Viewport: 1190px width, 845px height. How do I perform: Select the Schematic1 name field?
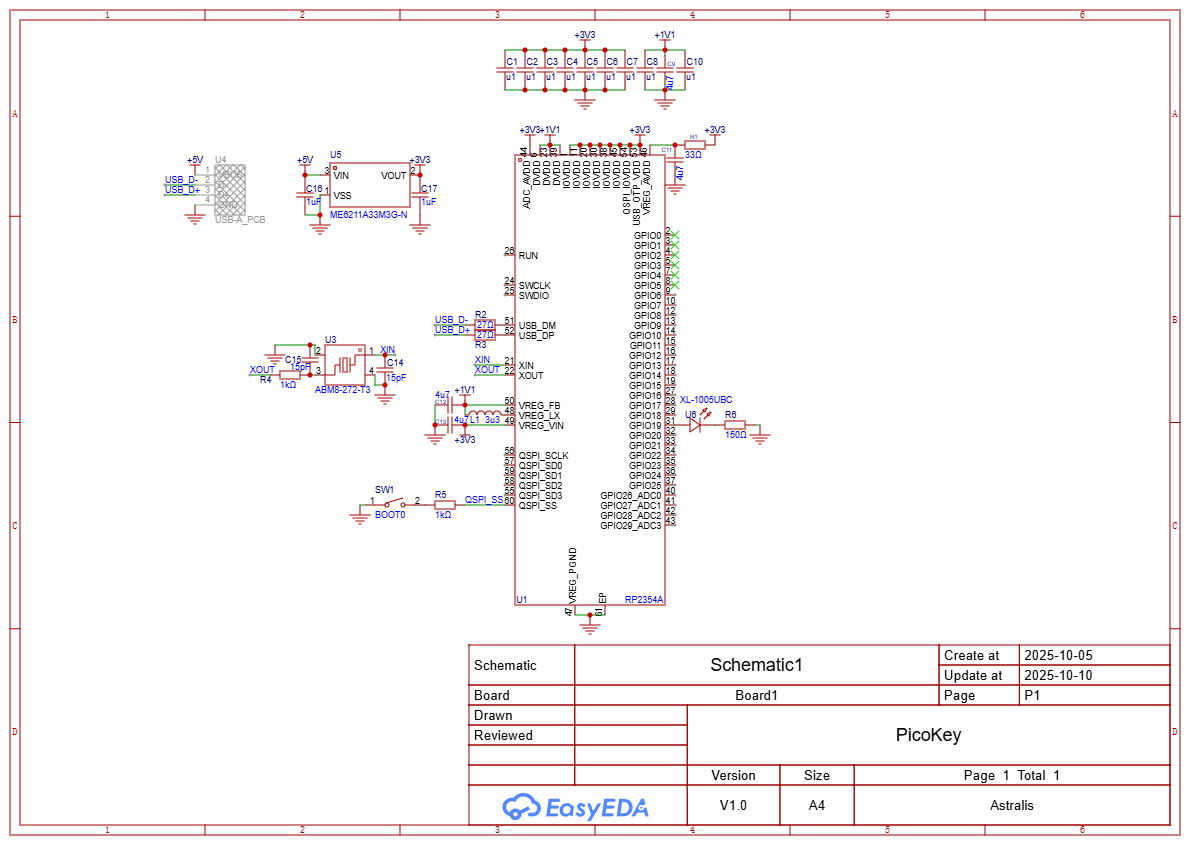tap(756, 665)
